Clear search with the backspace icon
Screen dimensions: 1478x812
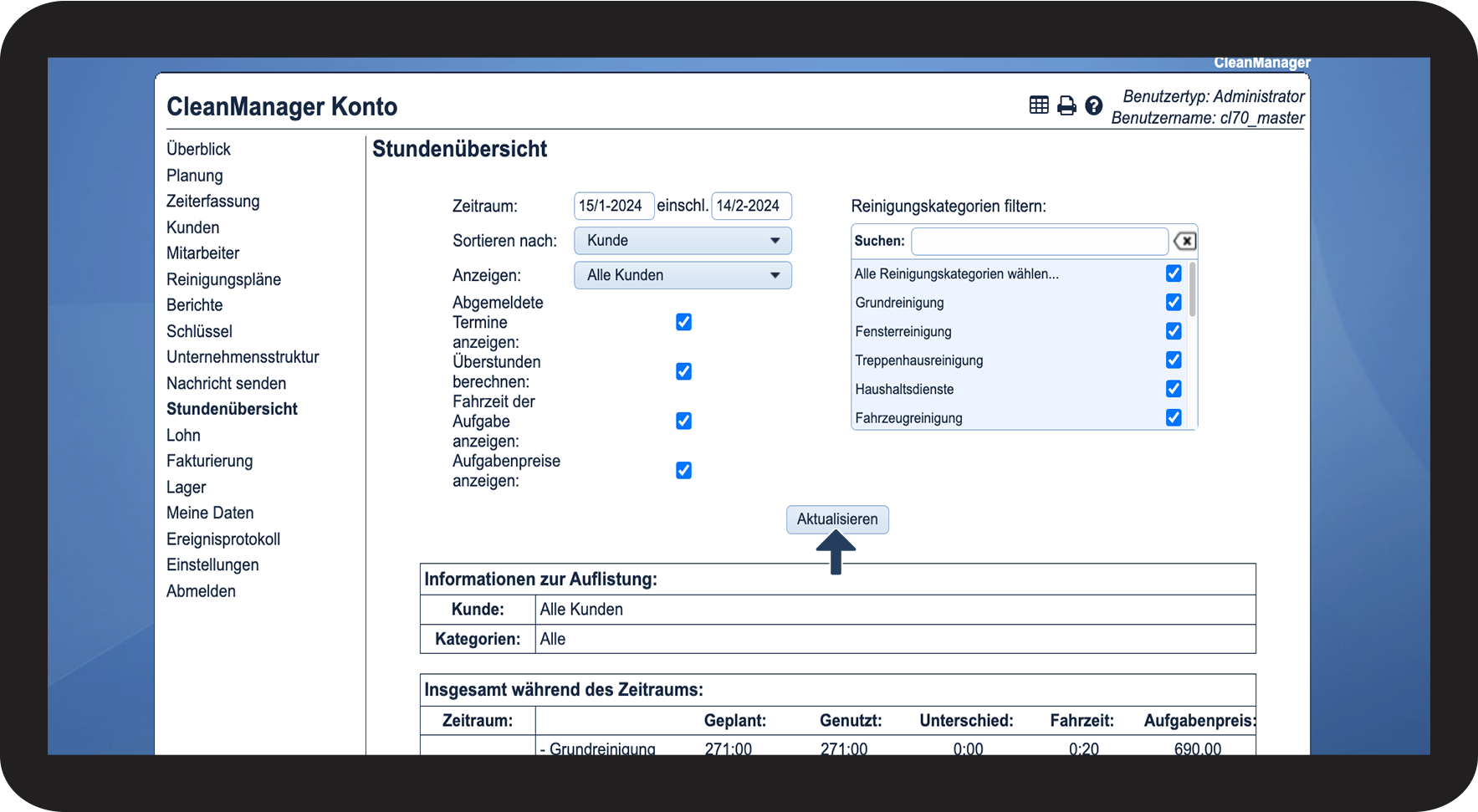[x=1184, y=242]
